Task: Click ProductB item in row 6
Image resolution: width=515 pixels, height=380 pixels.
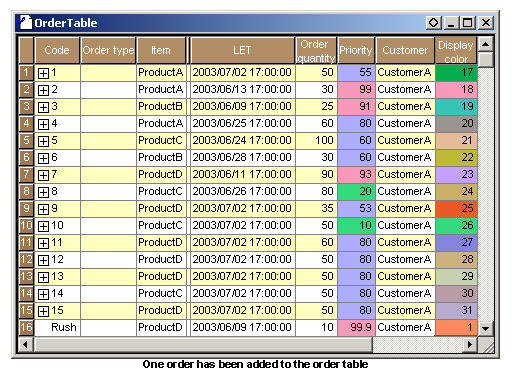Action: point(161,157)
